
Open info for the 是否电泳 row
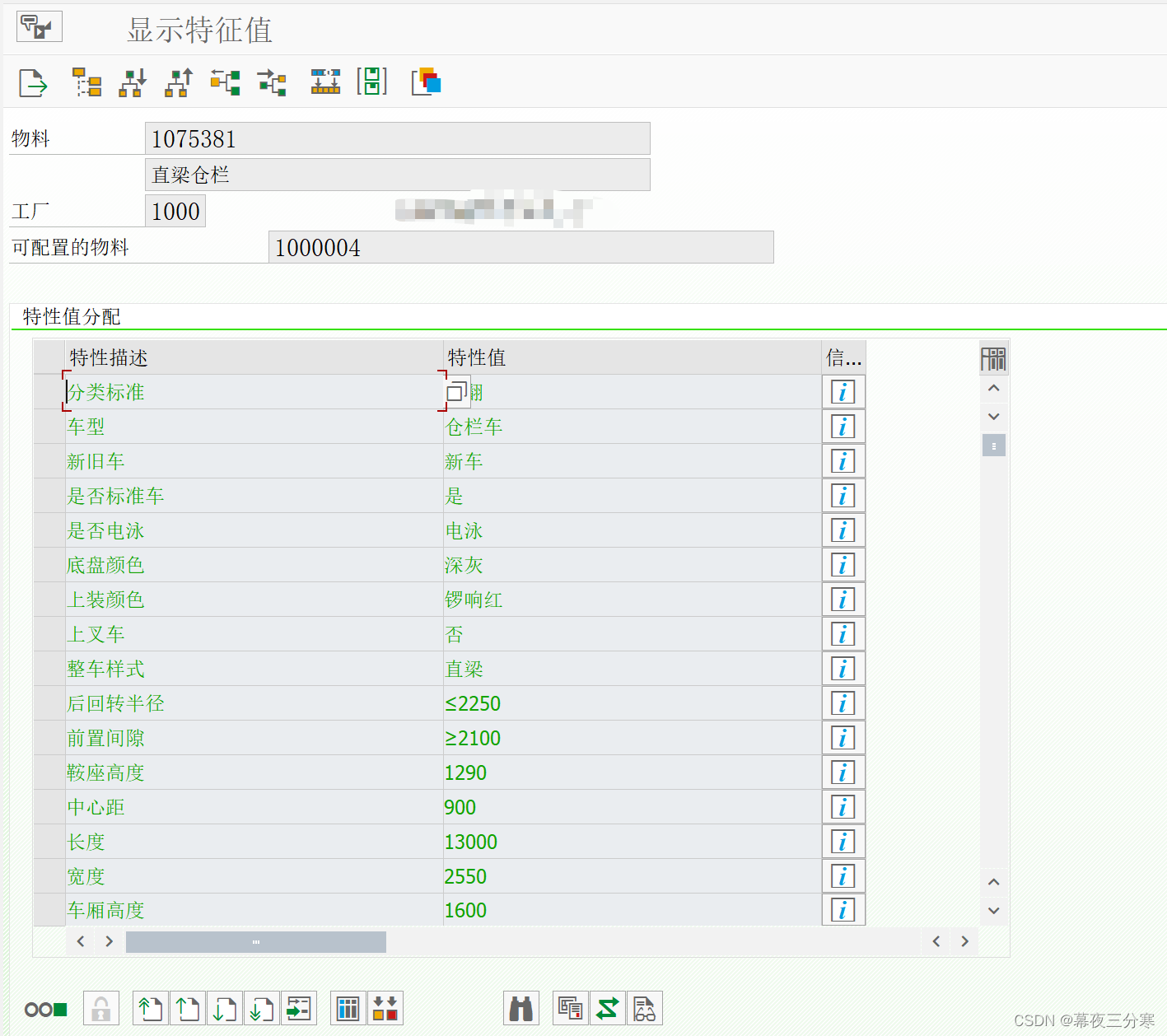(843, 530)
